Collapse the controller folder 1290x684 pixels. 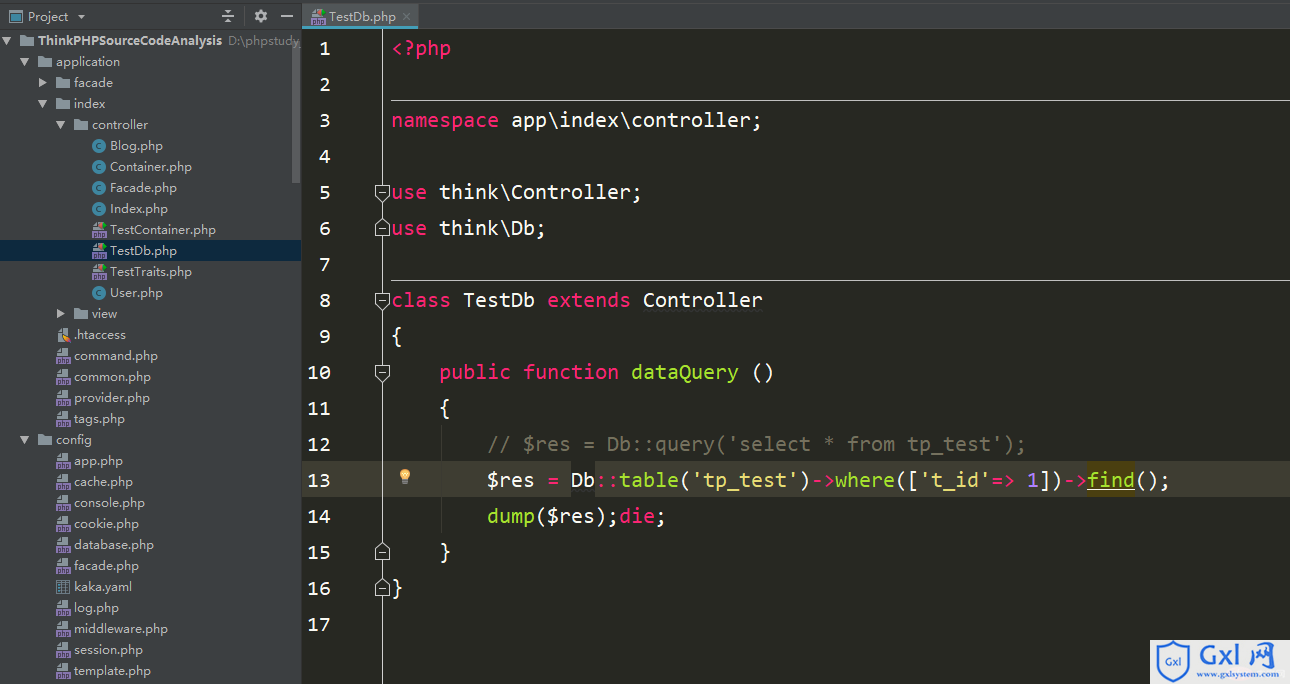(61, 125)
